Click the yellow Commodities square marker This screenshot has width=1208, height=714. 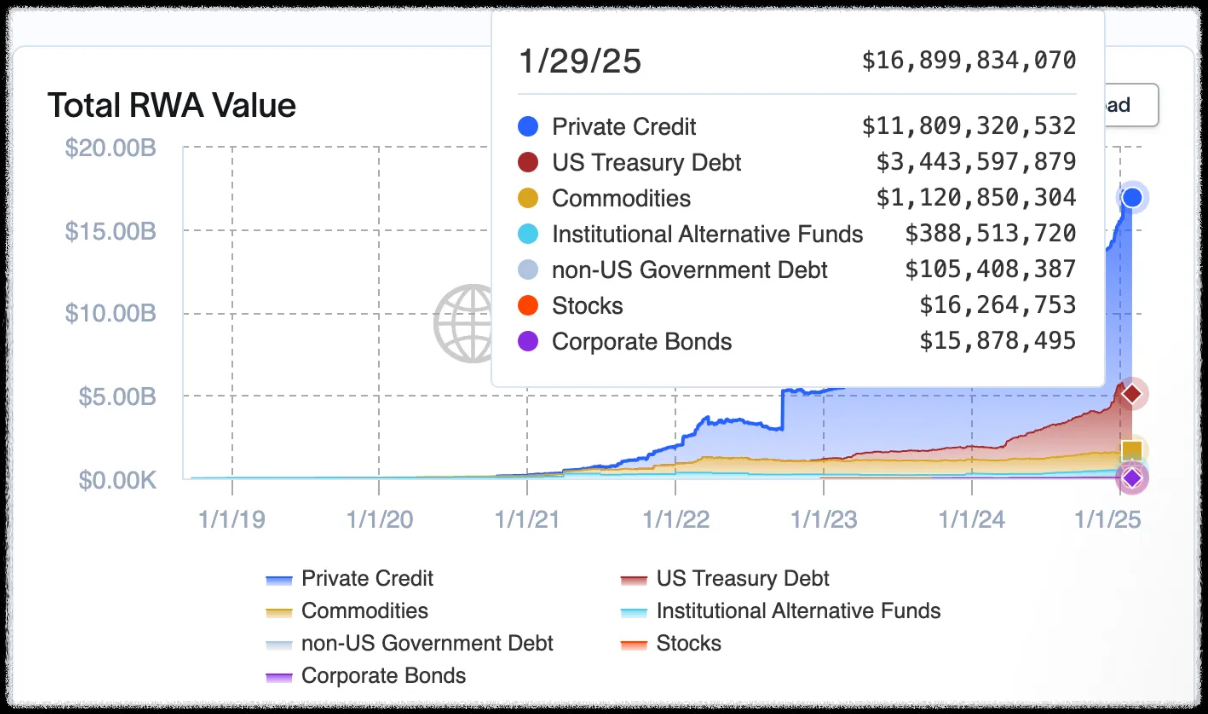pos(1131,451)
